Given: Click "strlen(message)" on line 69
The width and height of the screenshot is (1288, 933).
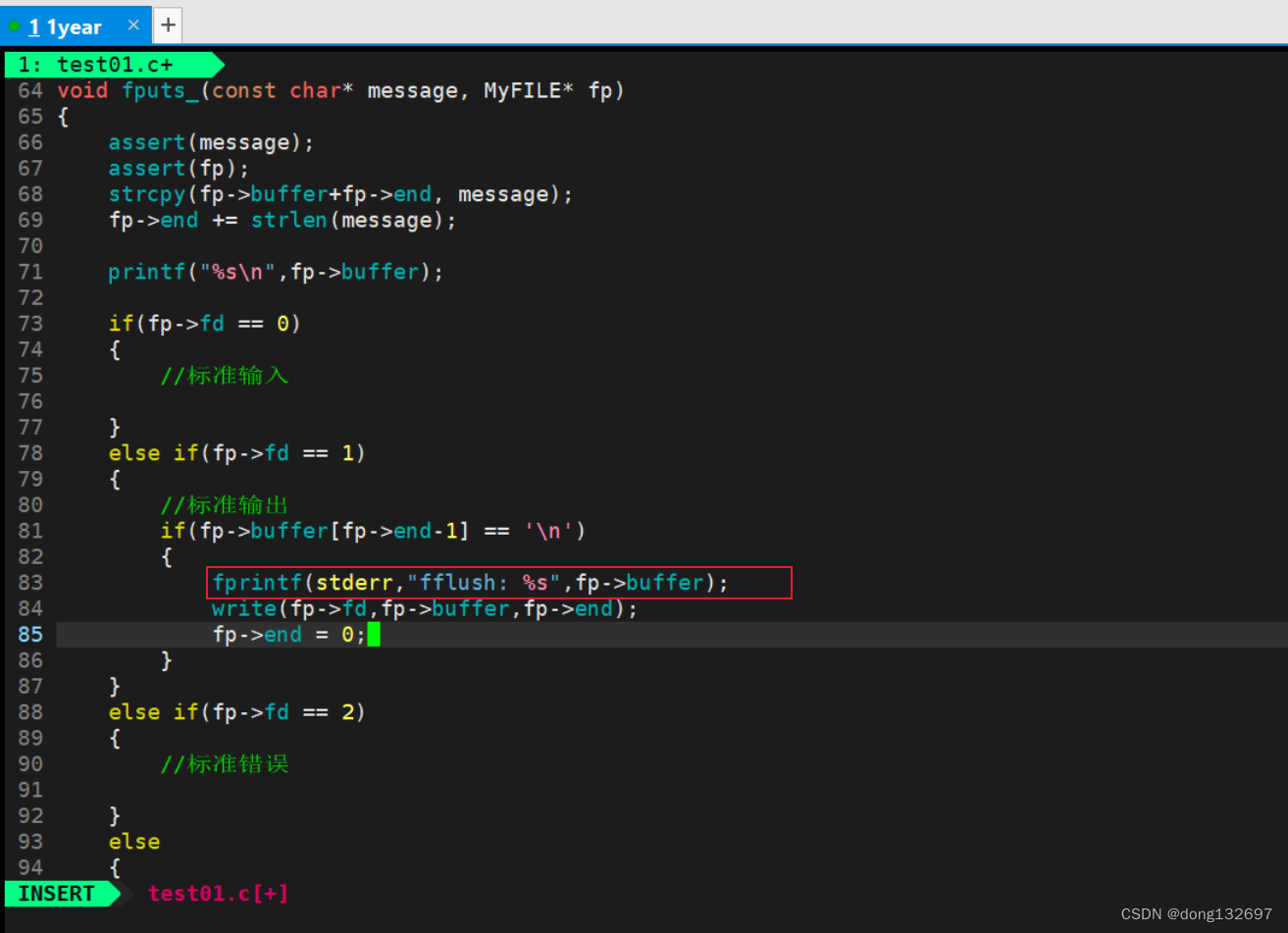Looking at the screenshot, I should (347, 220).
